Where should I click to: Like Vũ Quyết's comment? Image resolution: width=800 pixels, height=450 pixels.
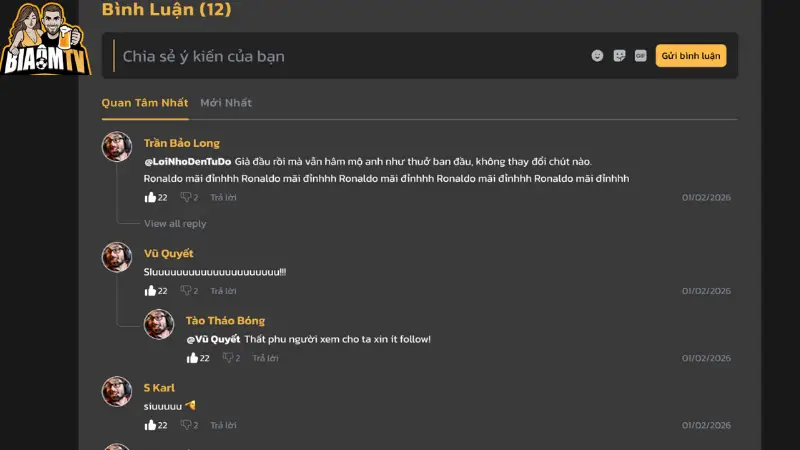click(x=150, y=291)
